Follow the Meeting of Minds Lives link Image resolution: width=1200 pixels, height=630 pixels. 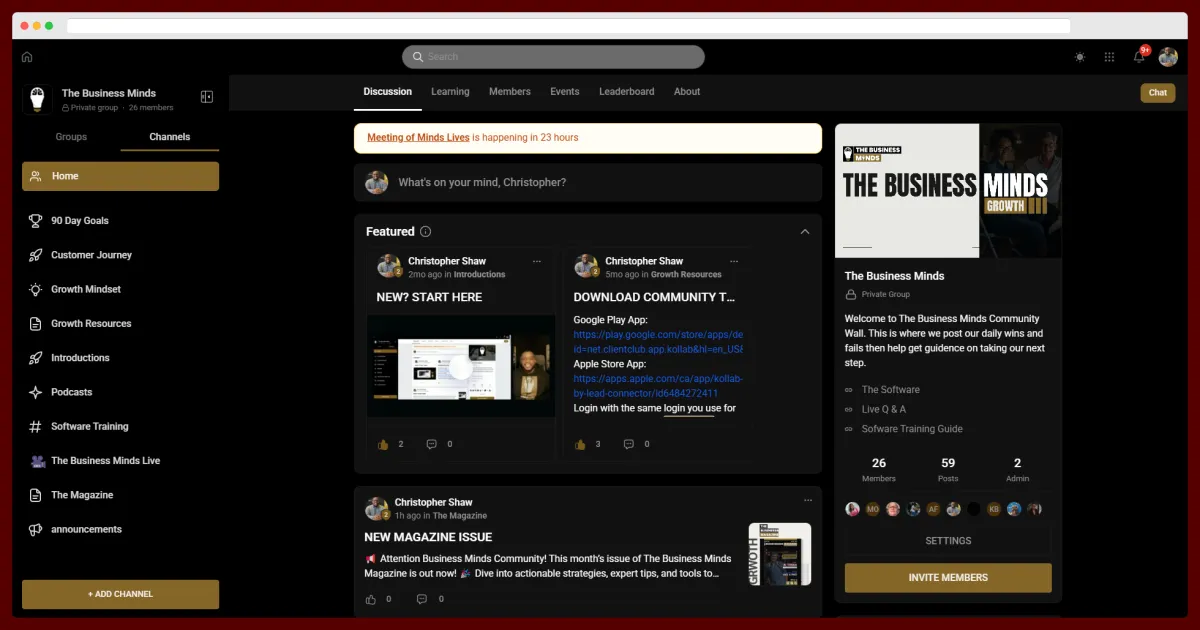click(x=418, y=138)
